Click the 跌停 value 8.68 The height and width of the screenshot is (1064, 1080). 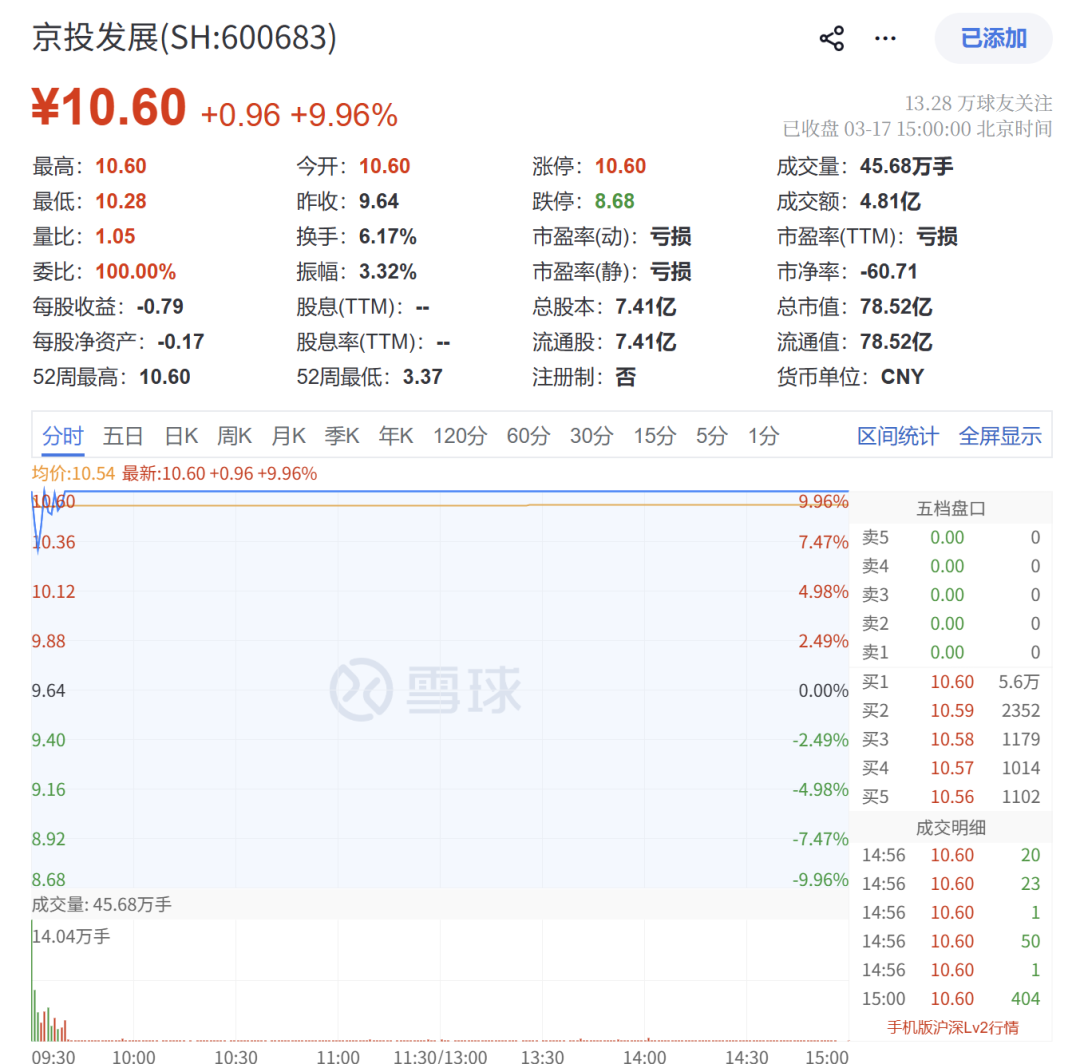click(614, 201)
